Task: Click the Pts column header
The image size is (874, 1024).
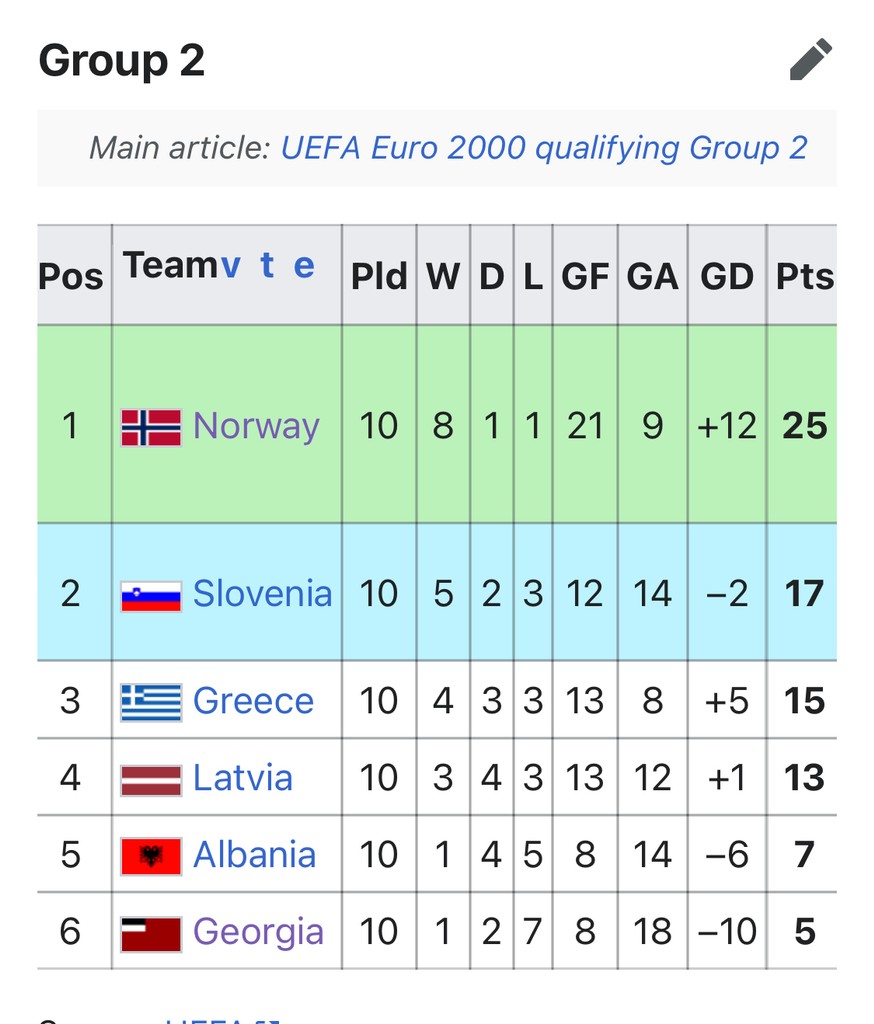Action: click(804, 276)
